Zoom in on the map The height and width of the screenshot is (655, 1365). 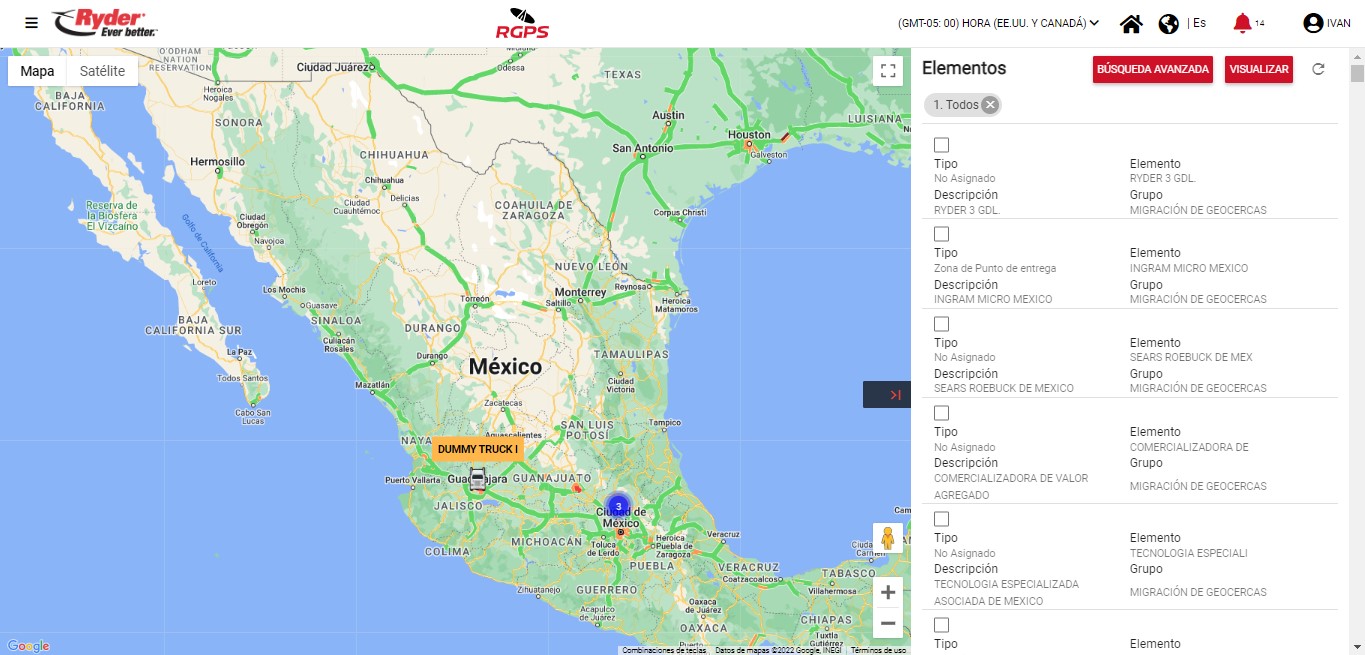click(887, 592)
